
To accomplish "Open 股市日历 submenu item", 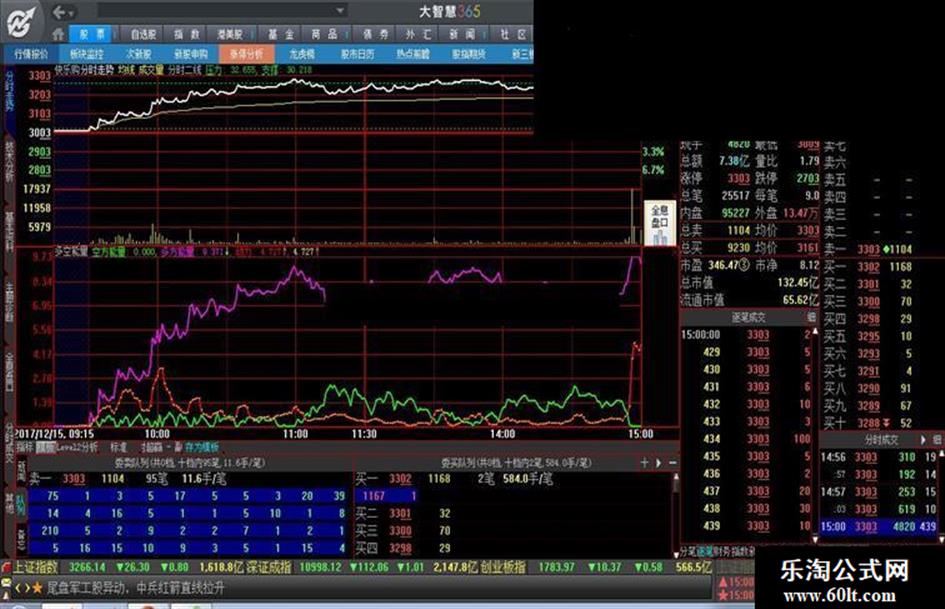I will [x=357, y=54].
